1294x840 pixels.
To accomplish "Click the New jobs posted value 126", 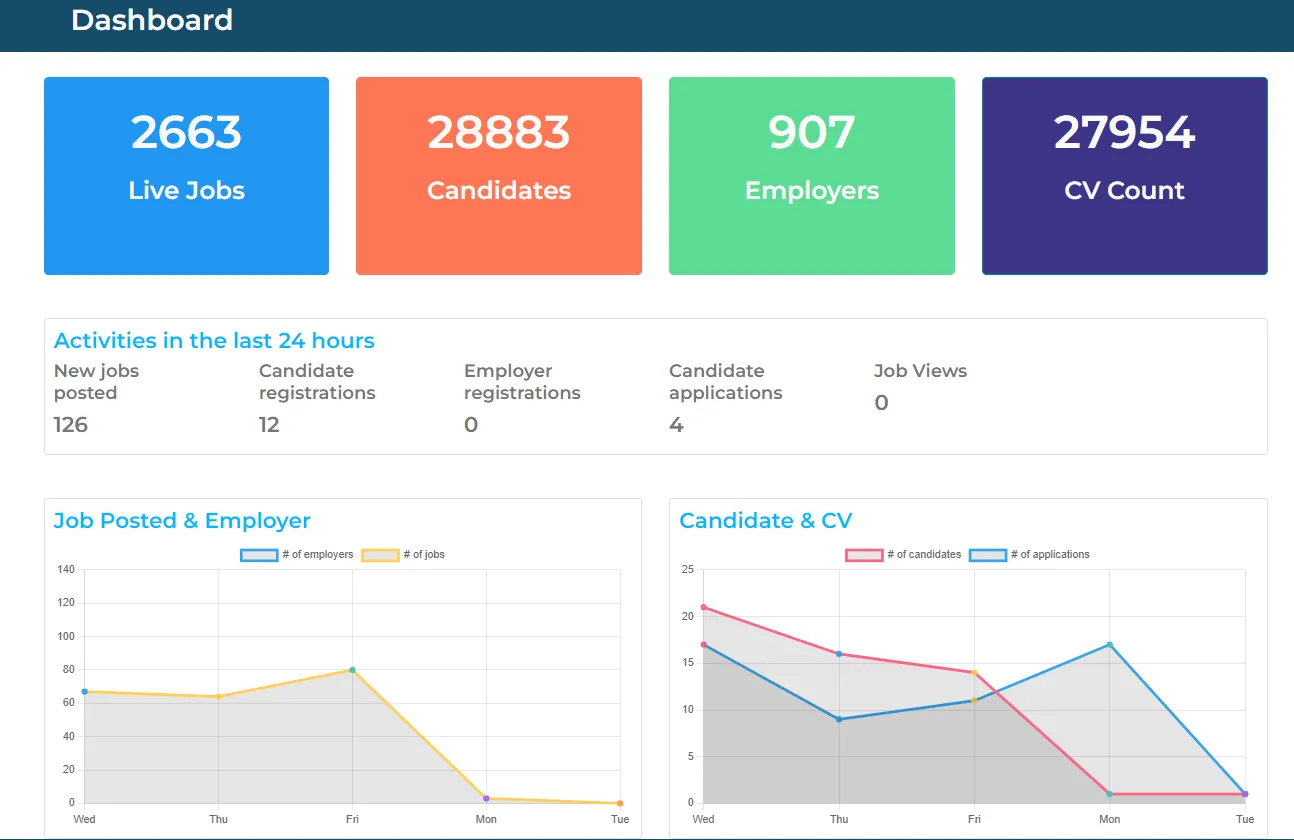I will tap(71, 425).
